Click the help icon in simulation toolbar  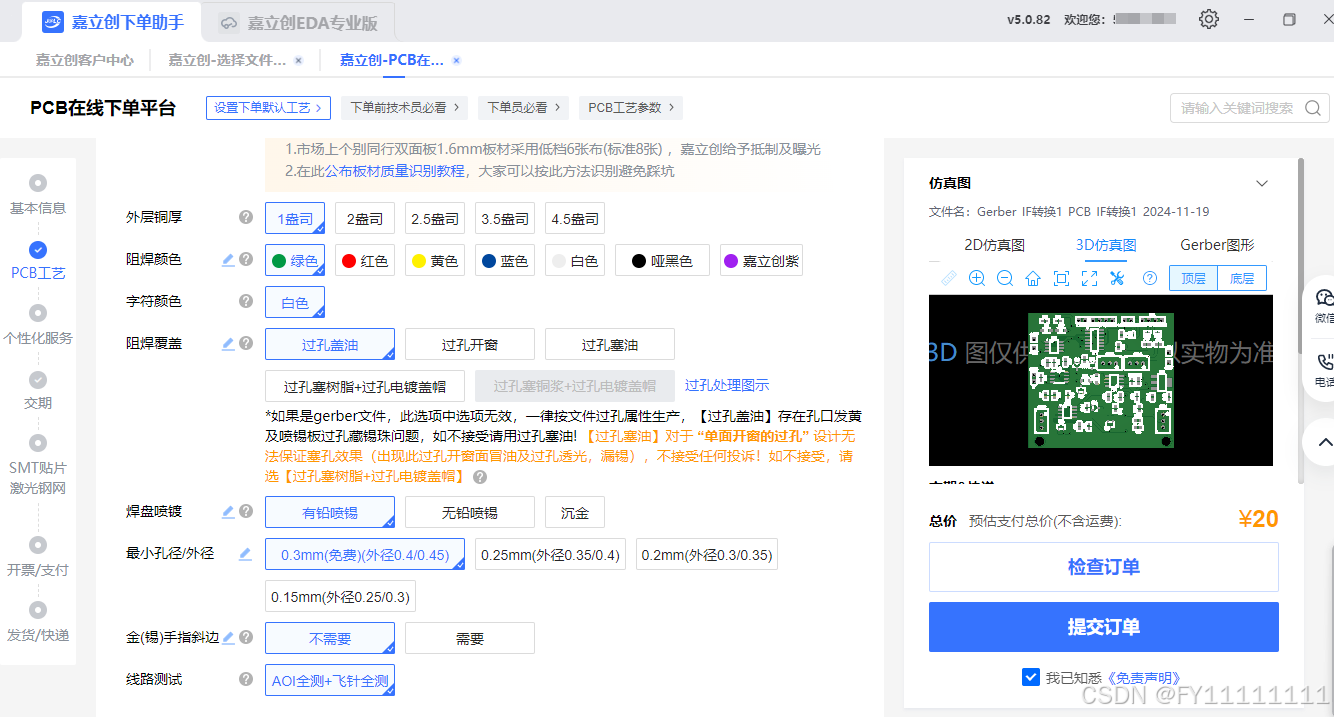[x=1150, y=278]
